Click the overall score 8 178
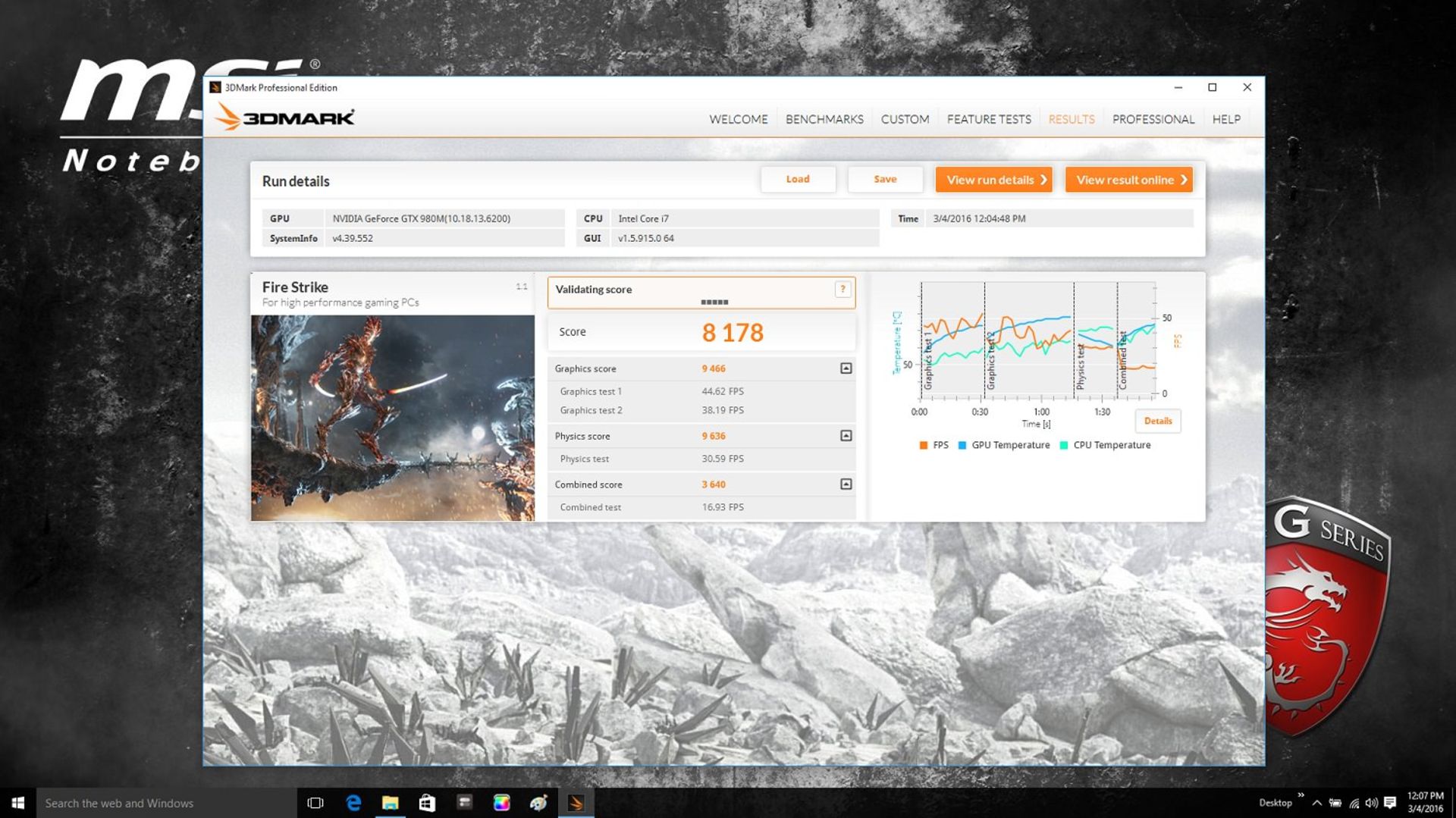The height and width of the screenshot is (818, 1456). (733, 332)
